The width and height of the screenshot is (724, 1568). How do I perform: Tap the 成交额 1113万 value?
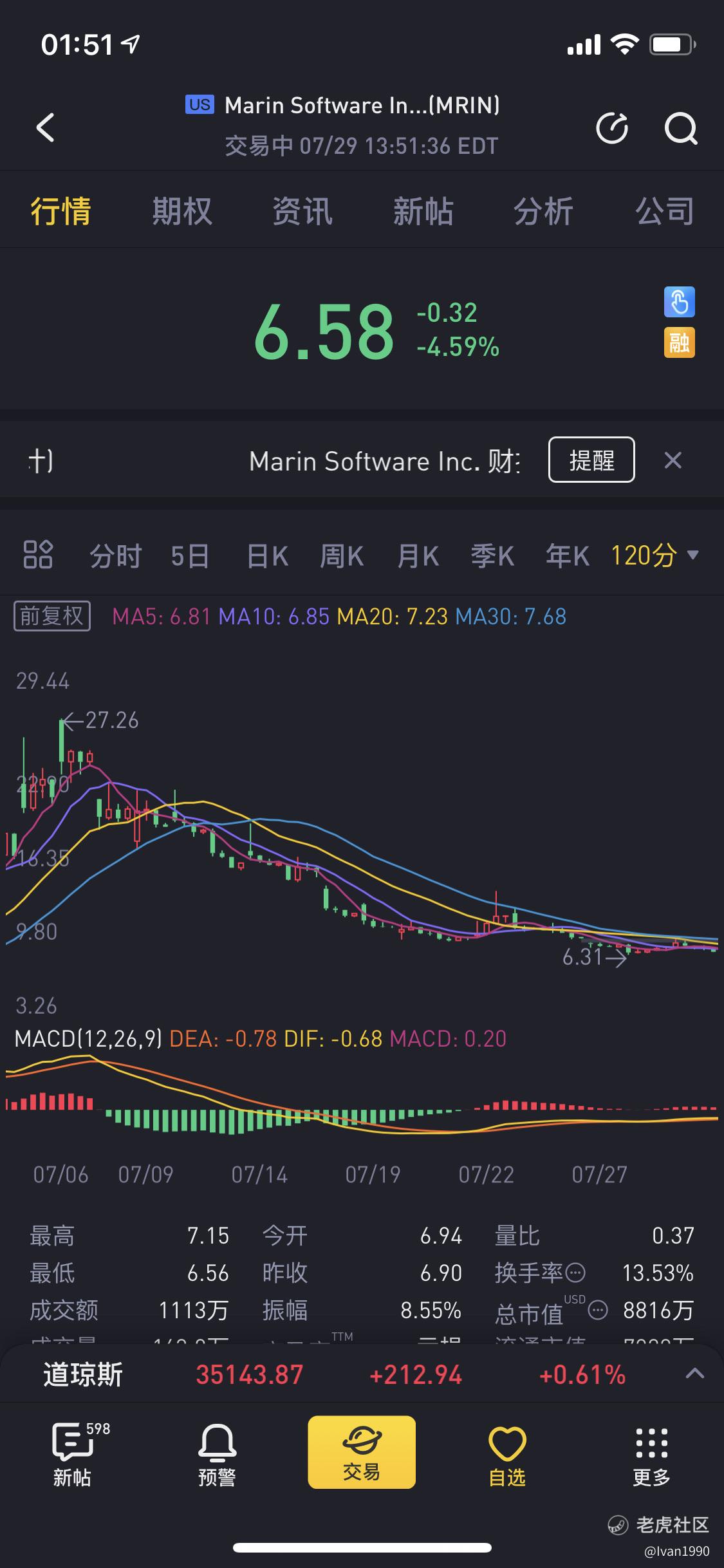[x=194, y=1310]
